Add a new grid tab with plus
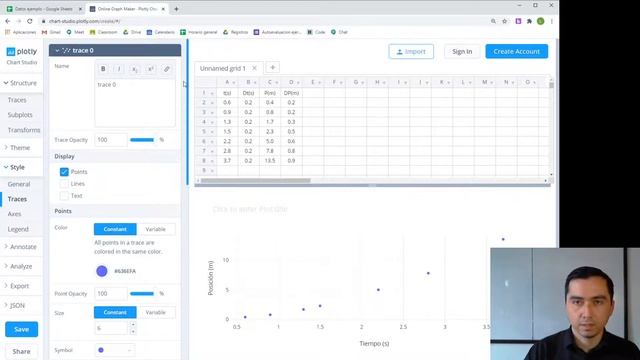 (273, 67)
